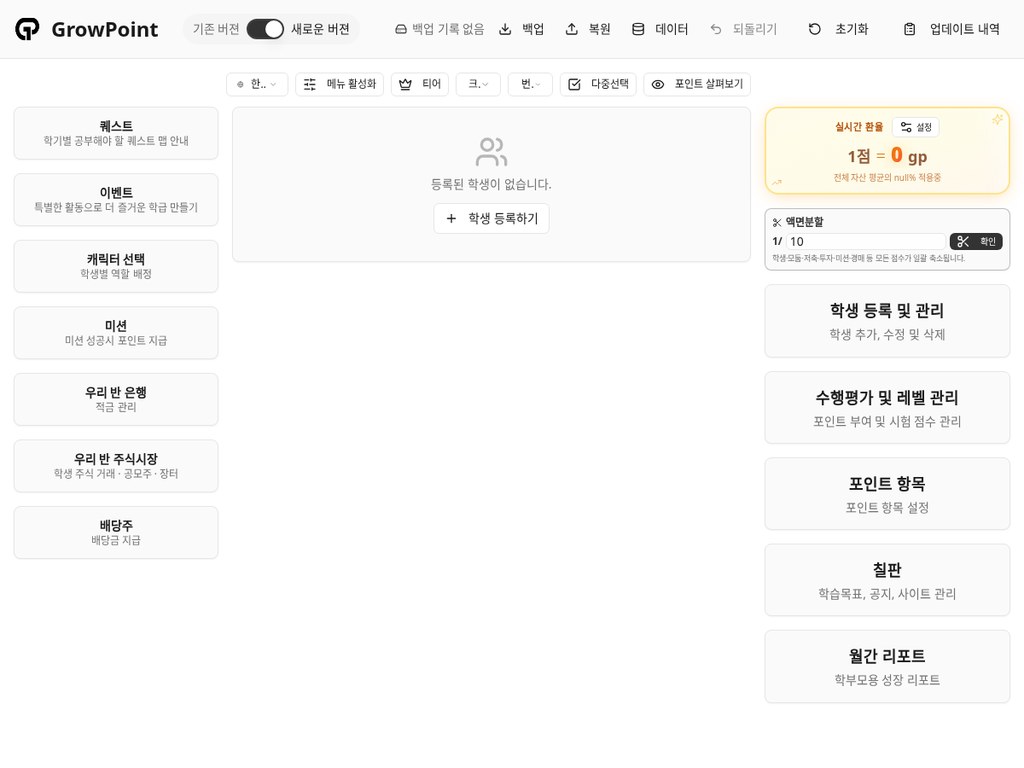Open the 이벤트 menu card
1024x768 pixels.
116,200
